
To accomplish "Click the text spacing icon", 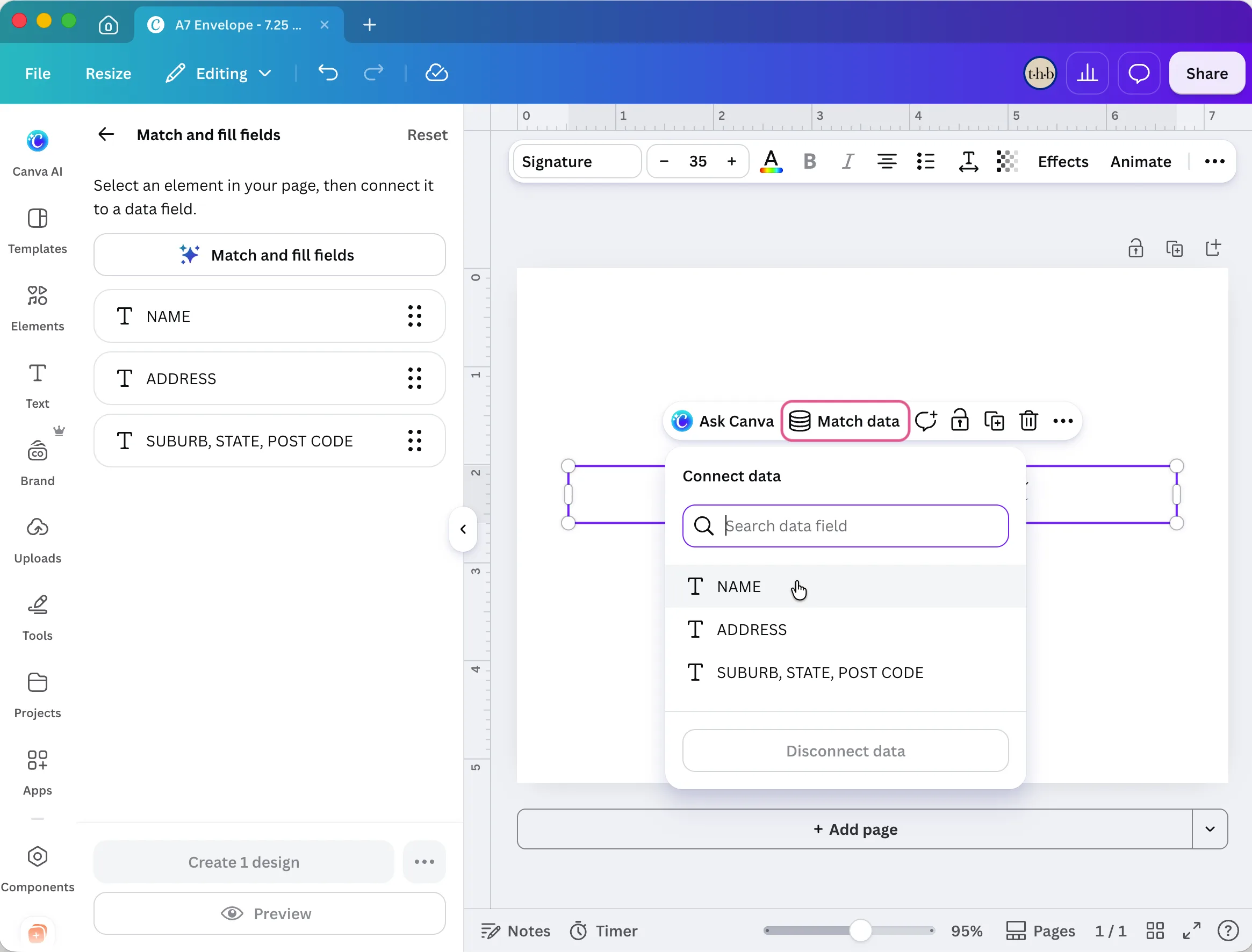I will (968, 162).
